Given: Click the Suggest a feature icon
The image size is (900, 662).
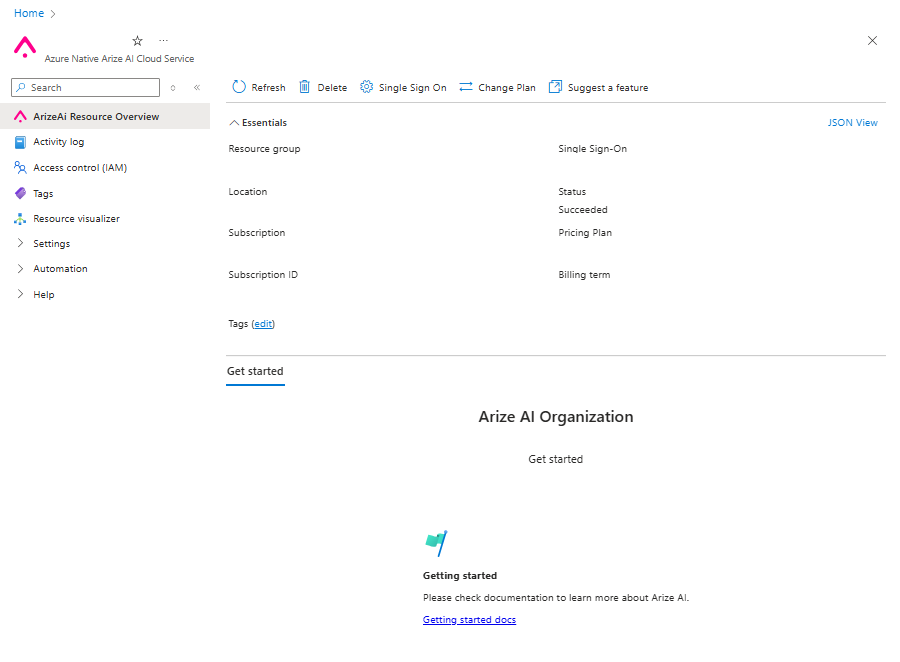Looking at the screenshot, I should [x=555, y=87].
